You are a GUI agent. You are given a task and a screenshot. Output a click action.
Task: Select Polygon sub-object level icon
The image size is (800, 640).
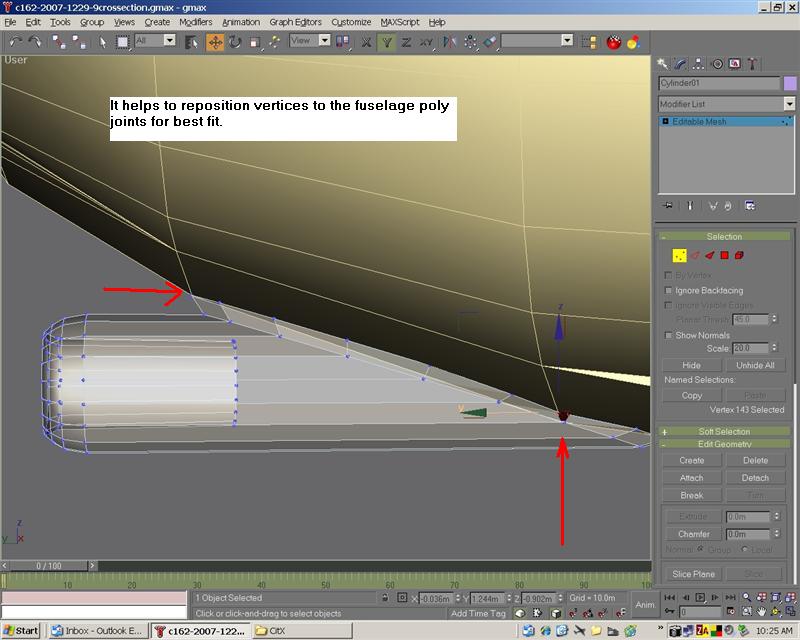click(724, 255)
